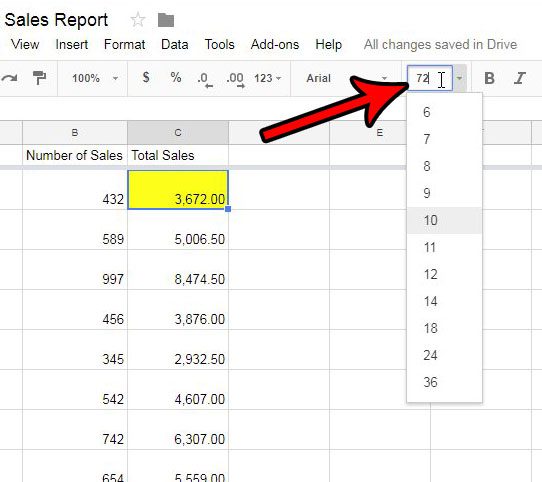Star the Sales Report document

(138, 20)
